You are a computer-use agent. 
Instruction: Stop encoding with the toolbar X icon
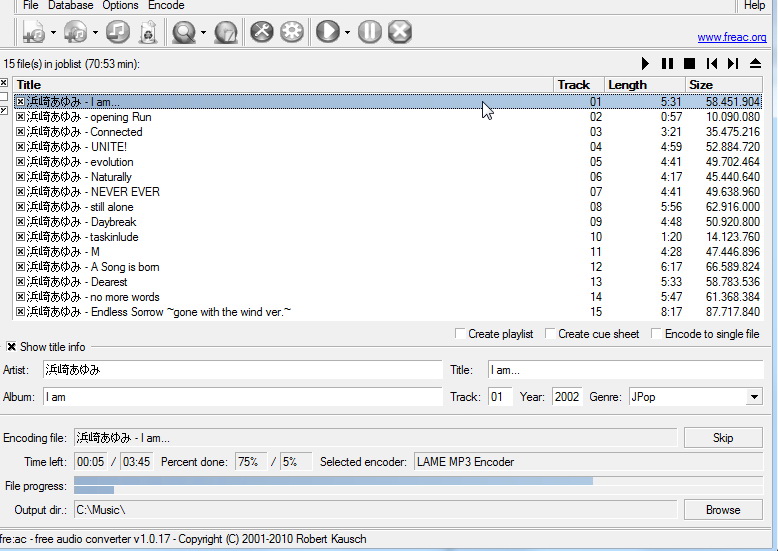click(x=400, y=32)
